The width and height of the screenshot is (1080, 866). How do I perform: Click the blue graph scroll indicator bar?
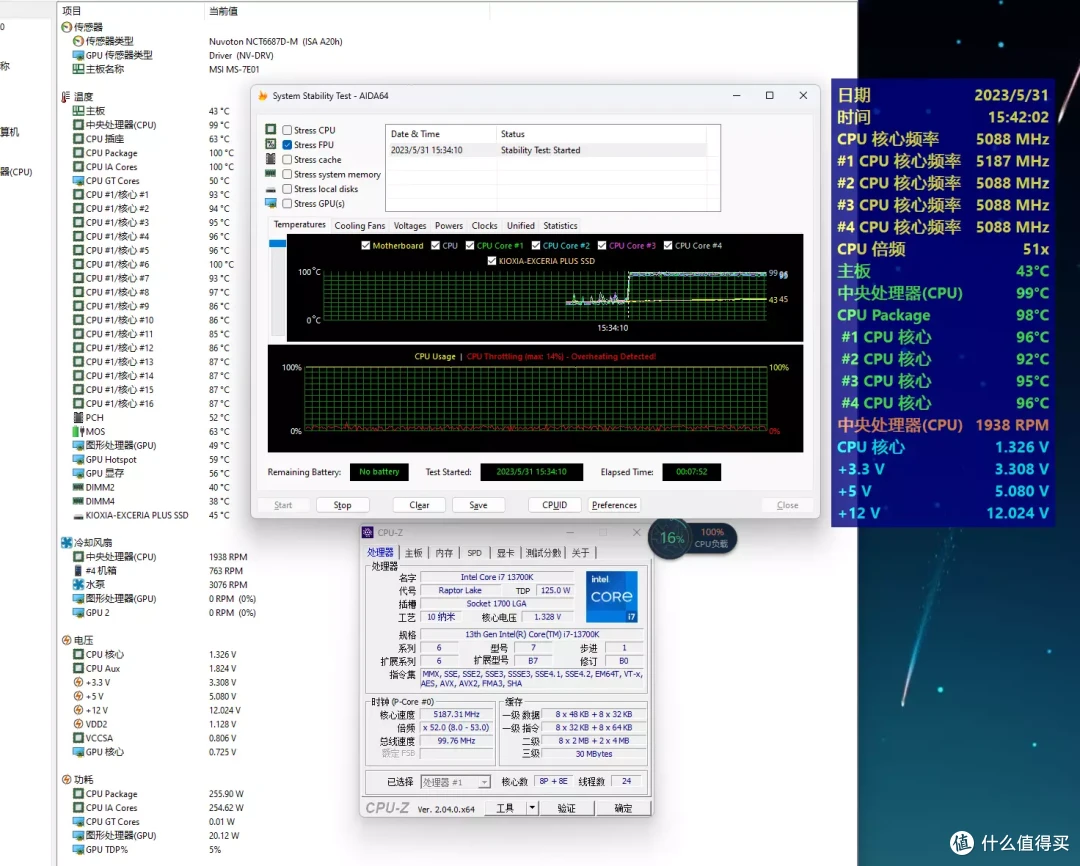278,243
